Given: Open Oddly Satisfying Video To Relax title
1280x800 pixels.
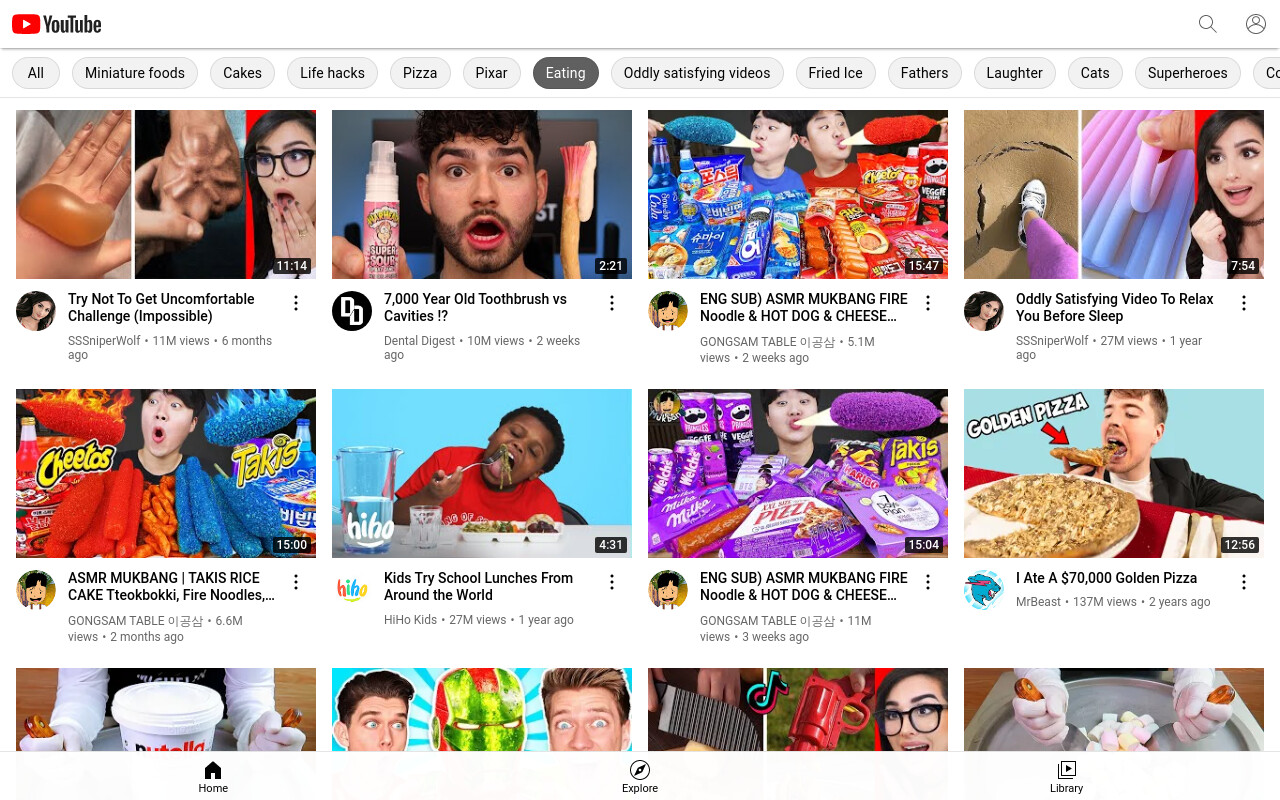Looking at the screenshot, I should [x=1114, y=307].
